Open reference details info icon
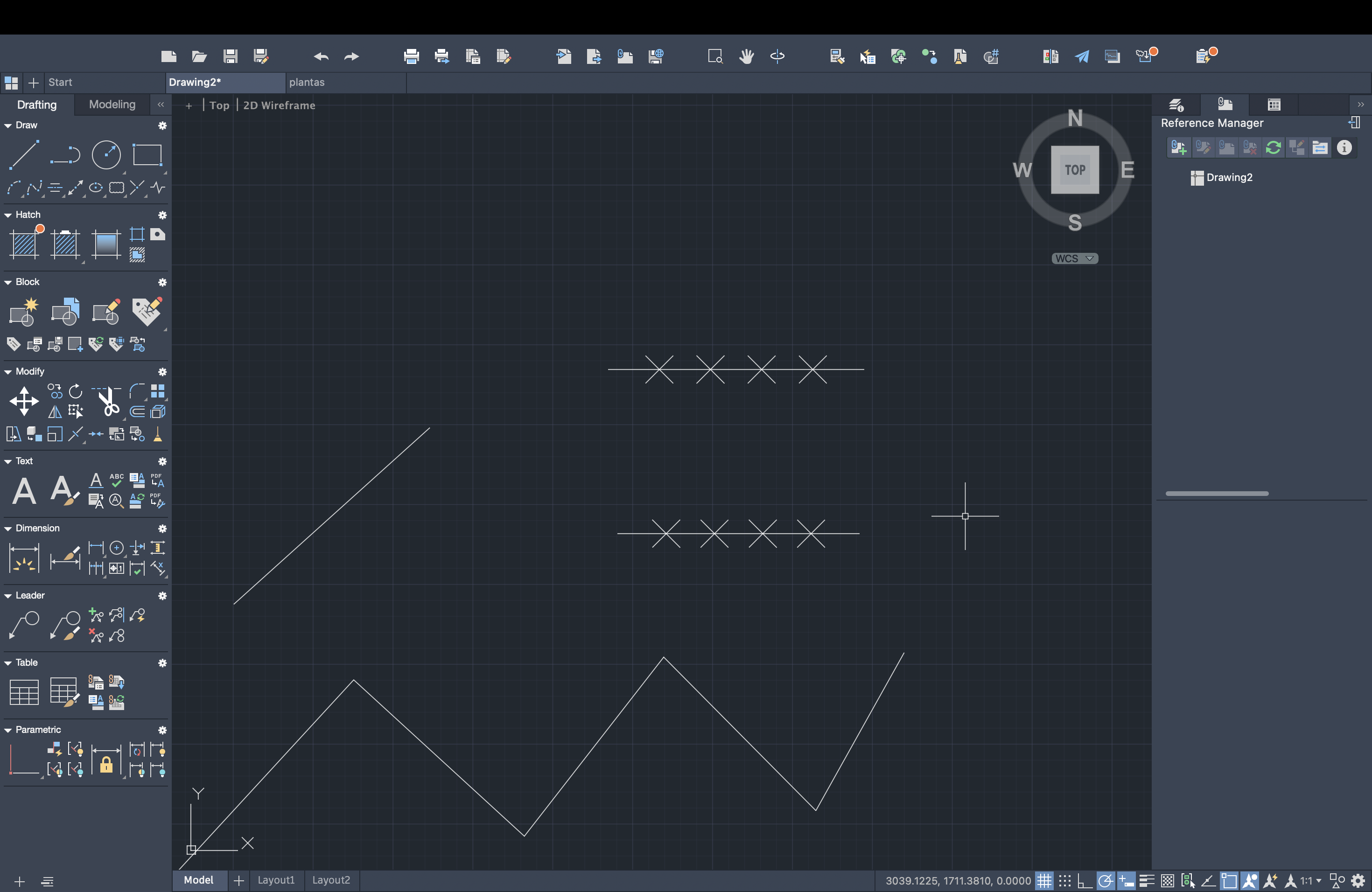 point(1344,147)
